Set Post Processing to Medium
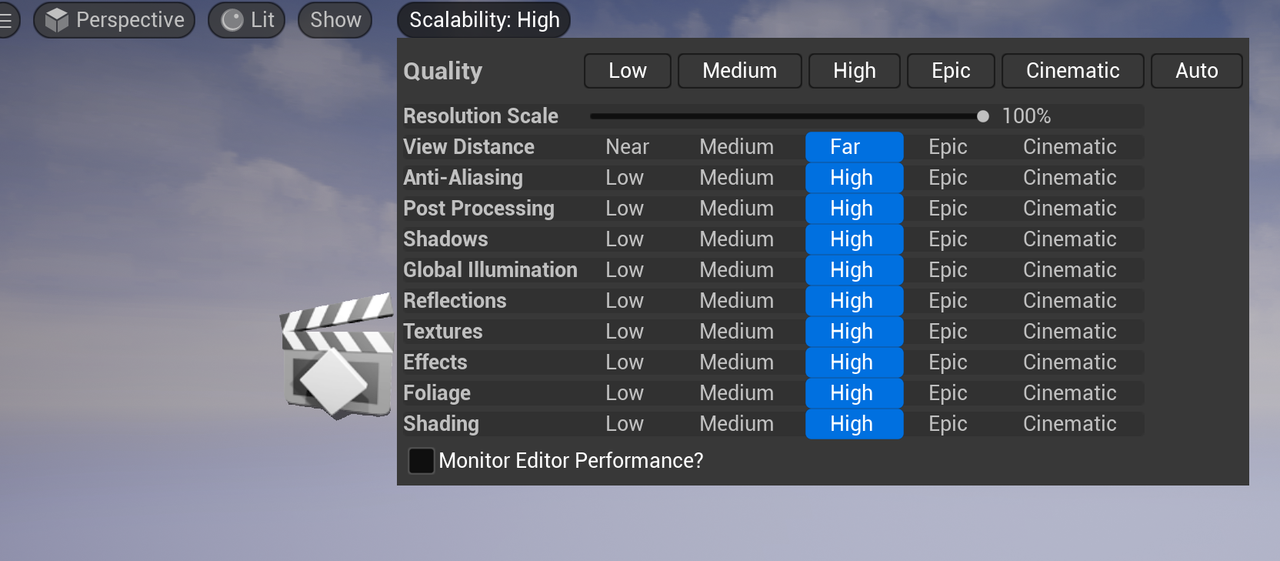Screen dimensions: 1280x561 736,209
